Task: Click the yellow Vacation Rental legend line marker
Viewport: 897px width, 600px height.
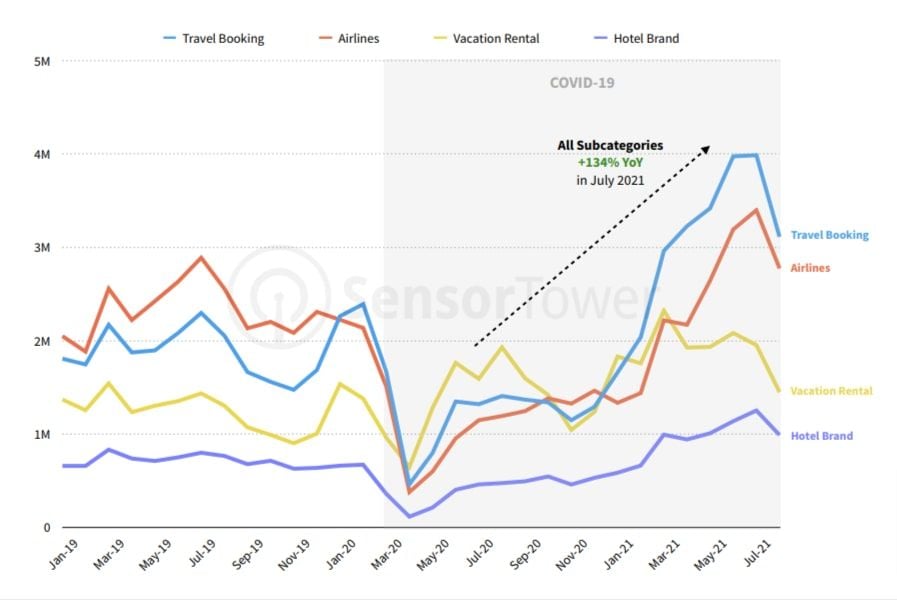Action: pos(439,39)
